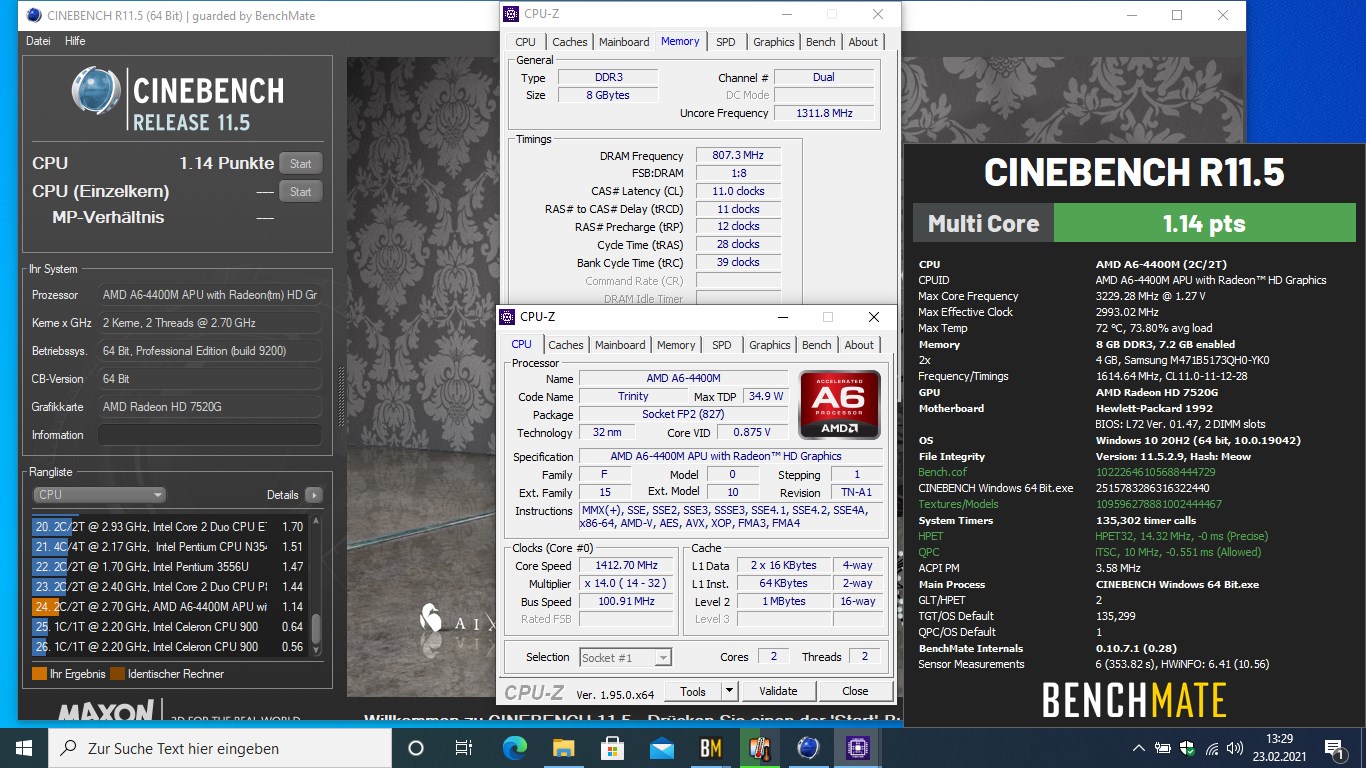Click the Details button in Rangliste
The image size is (1366, 768).
point(283,494)
